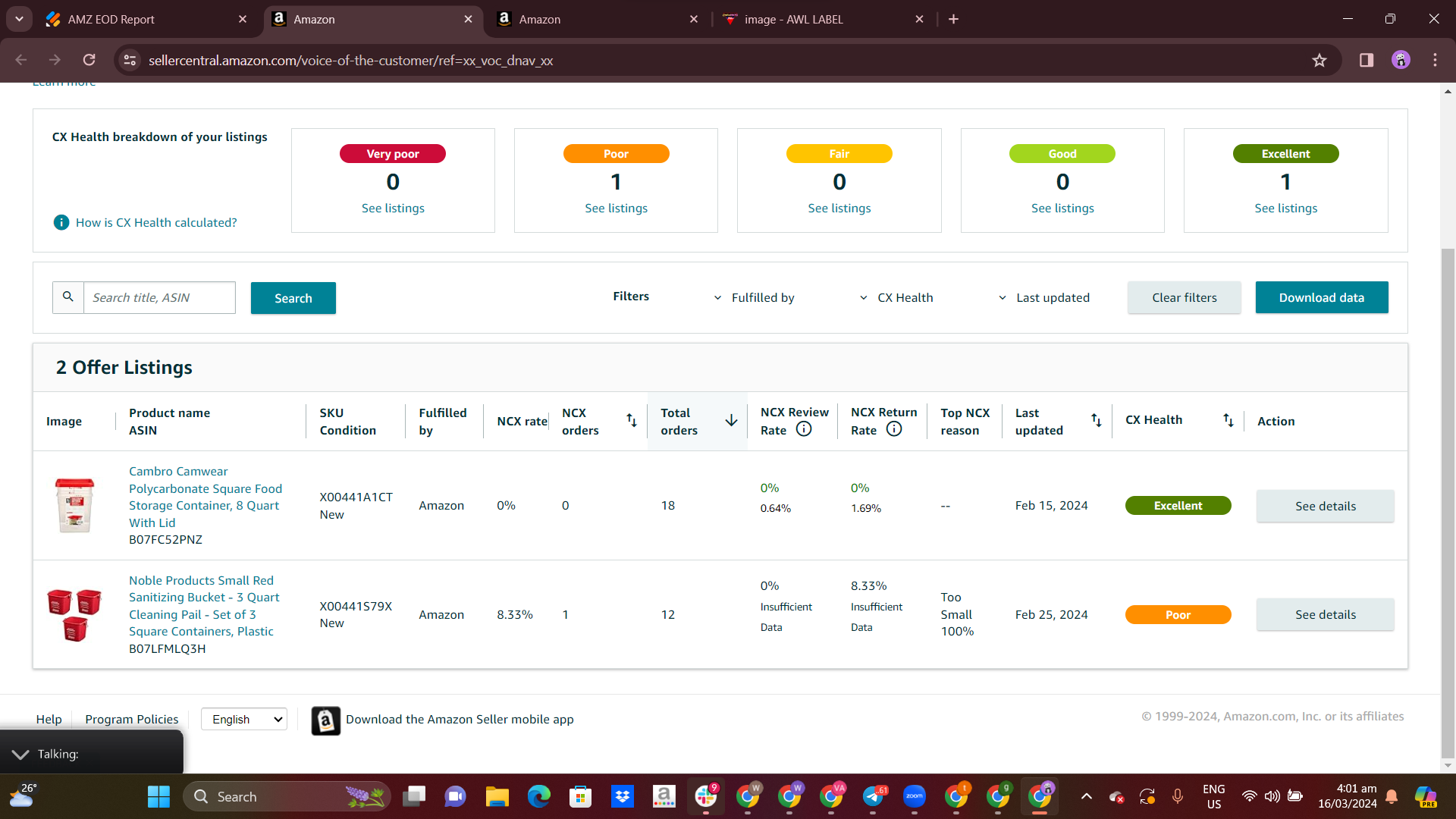Open the Chrome profile avatar
The height and width of the screenshot is (819, 1456).
(1401, 60)
